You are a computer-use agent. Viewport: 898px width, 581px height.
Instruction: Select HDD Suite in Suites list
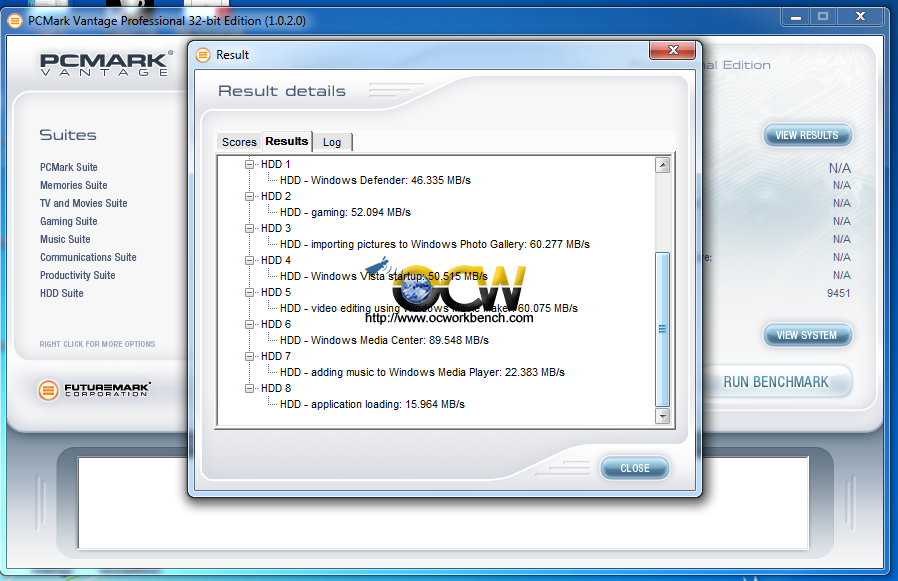point(62,293)
